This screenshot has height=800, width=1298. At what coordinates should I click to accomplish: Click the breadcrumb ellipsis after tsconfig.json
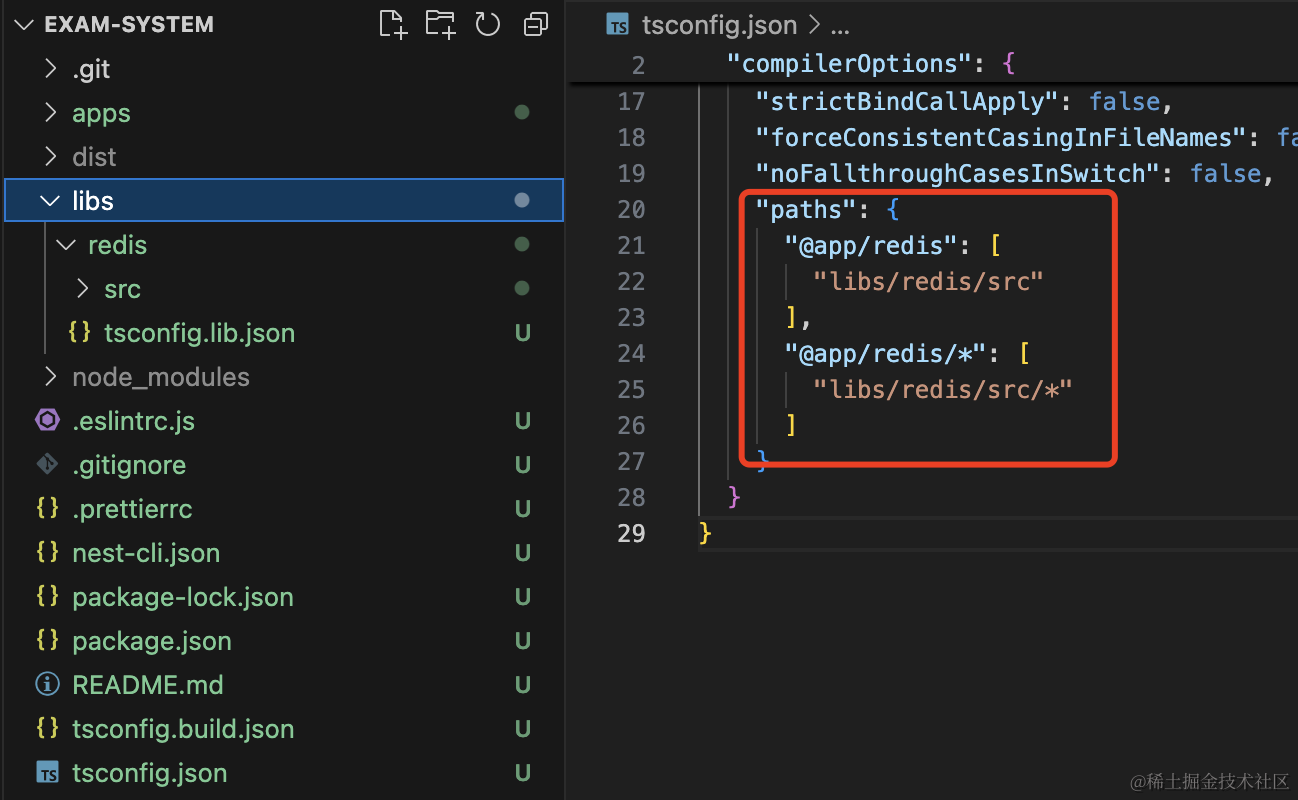point(840,25)
